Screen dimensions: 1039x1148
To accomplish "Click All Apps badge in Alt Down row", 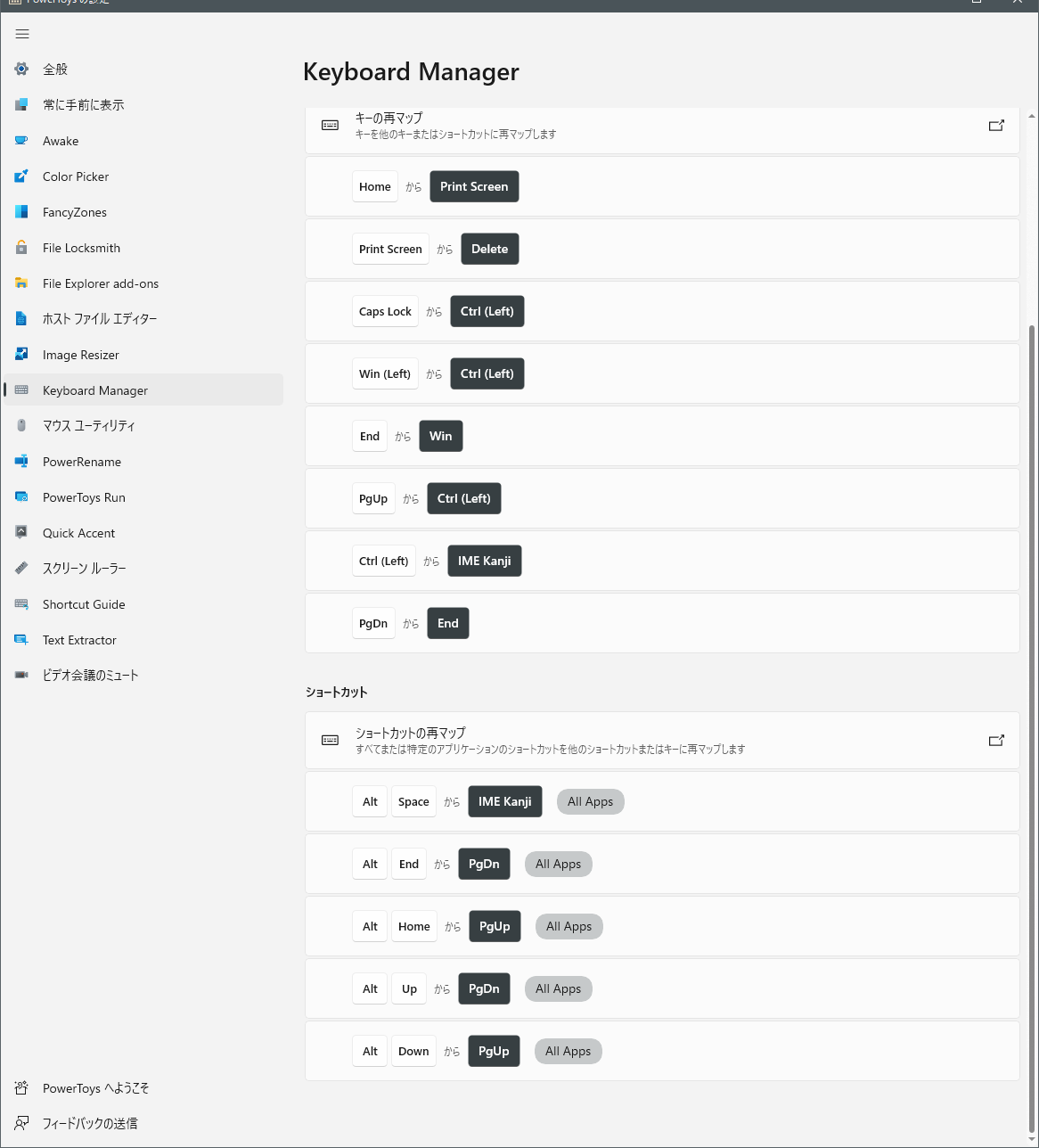I will point(569,1051).
